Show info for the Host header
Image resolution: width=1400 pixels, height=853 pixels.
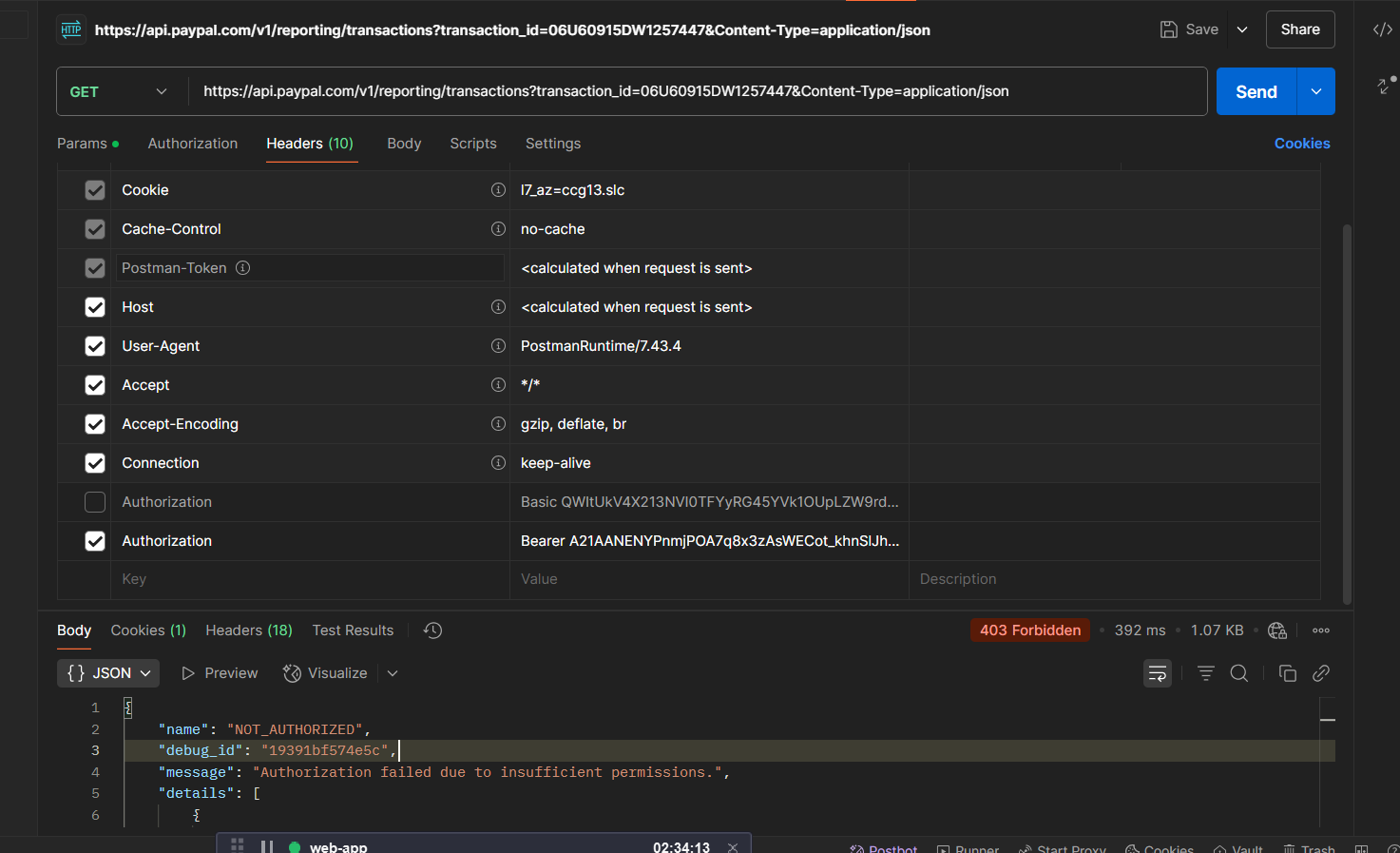(x=498, y=307)
